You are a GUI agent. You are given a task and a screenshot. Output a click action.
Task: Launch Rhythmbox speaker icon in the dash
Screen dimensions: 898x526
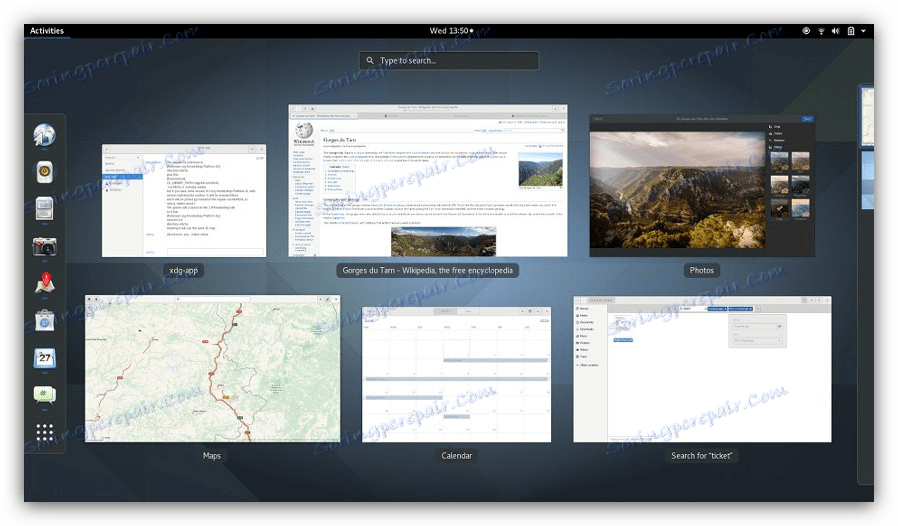(45, 172)
